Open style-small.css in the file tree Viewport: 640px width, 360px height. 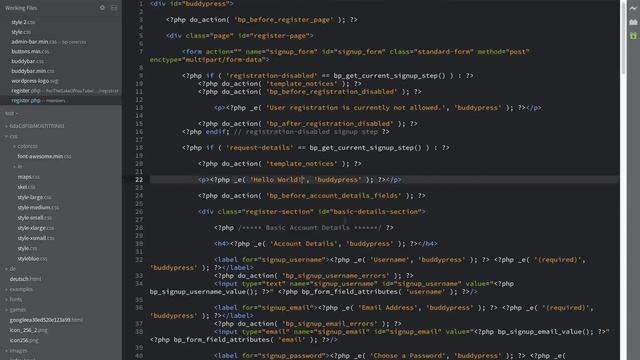click(x=34, y=218)
